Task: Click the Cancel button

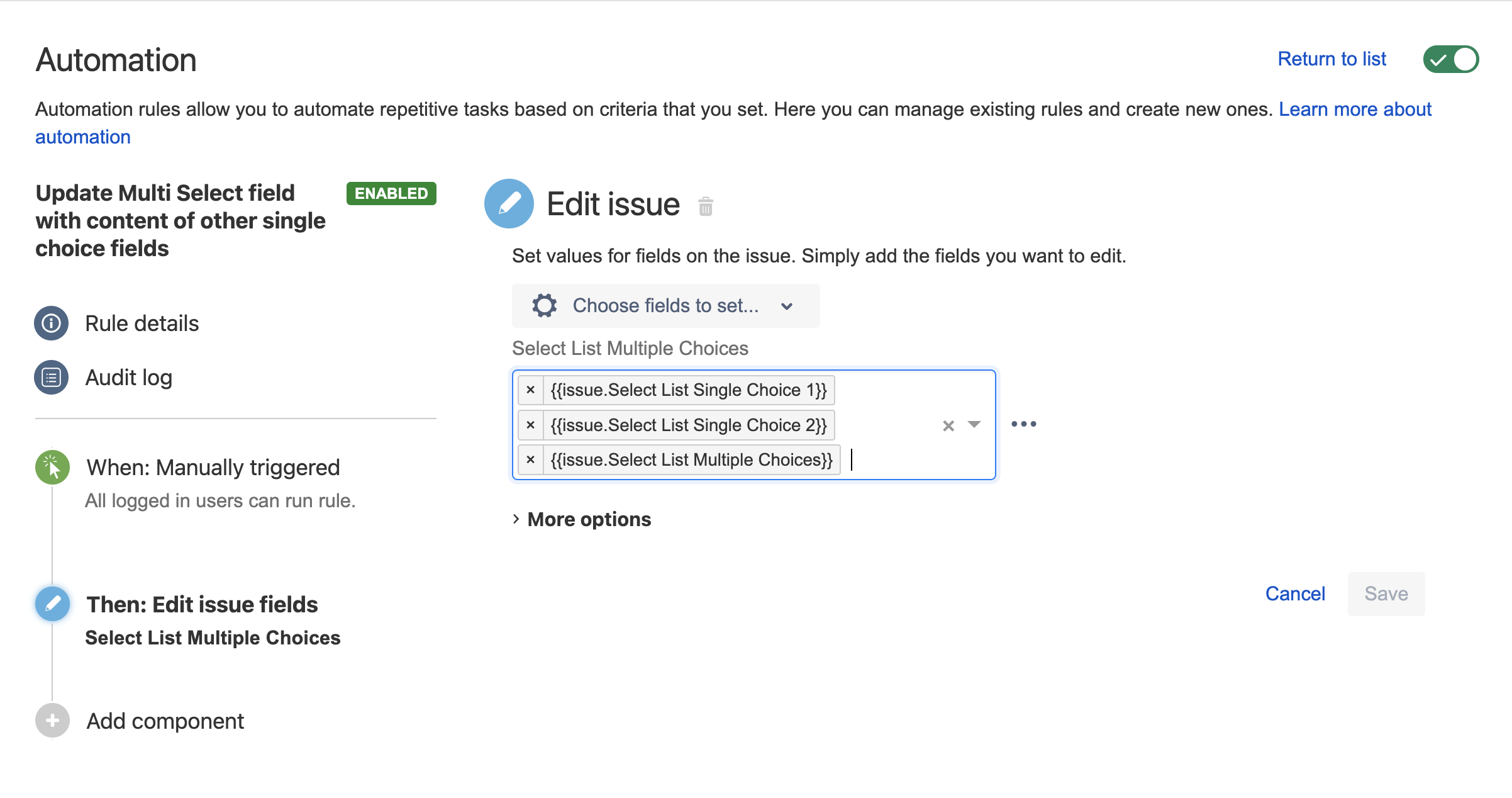Action: click(1295, 593)
